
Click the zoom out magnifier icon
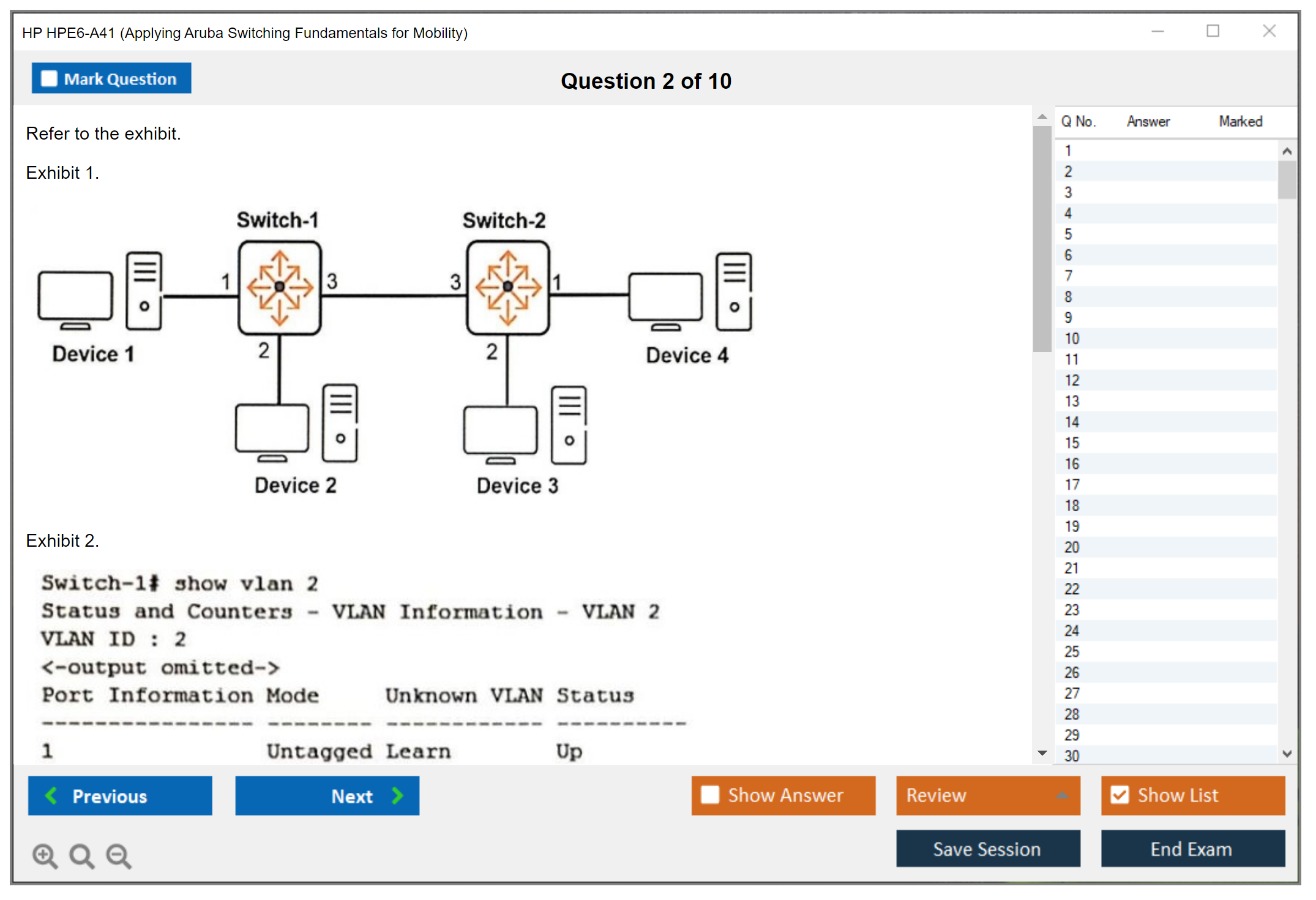pos(118,855)
